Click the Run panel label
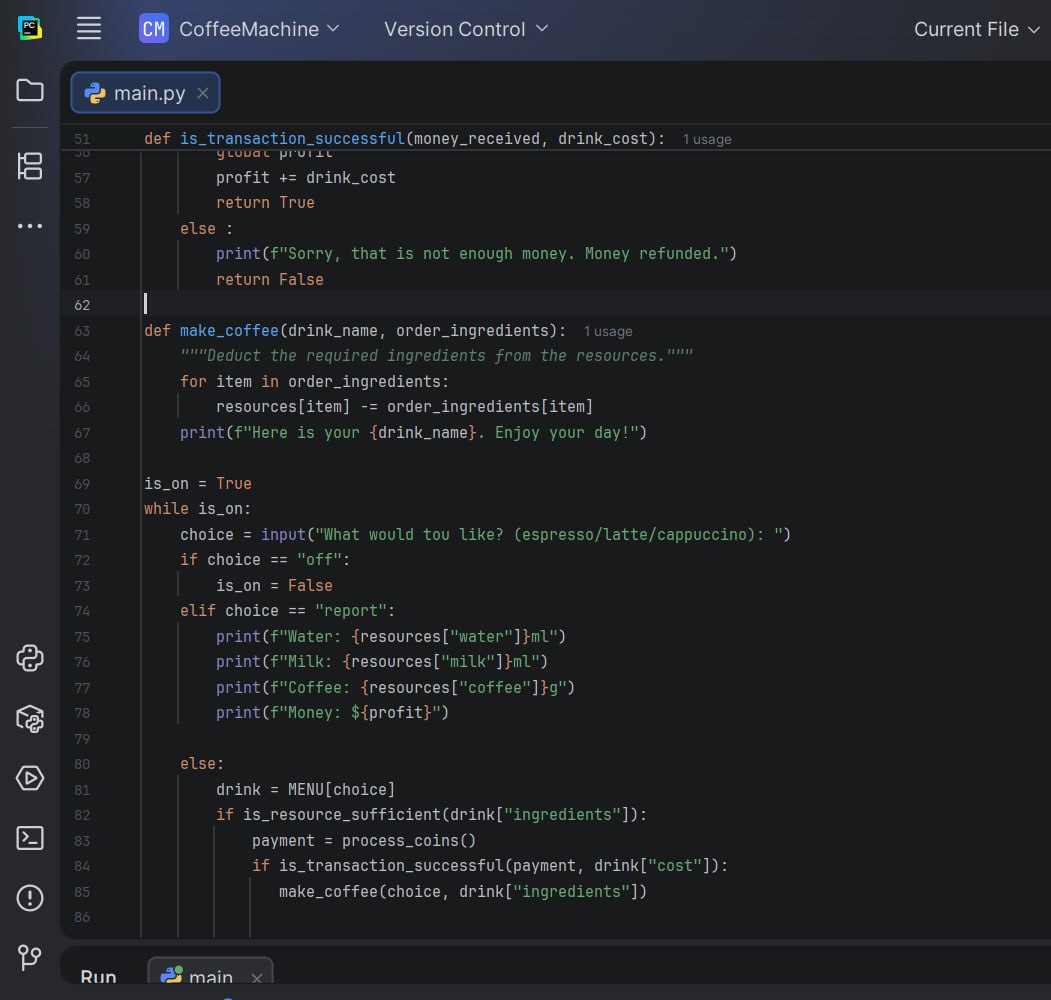Screen dimensions: 1051x1000 [x=98, y=976]
